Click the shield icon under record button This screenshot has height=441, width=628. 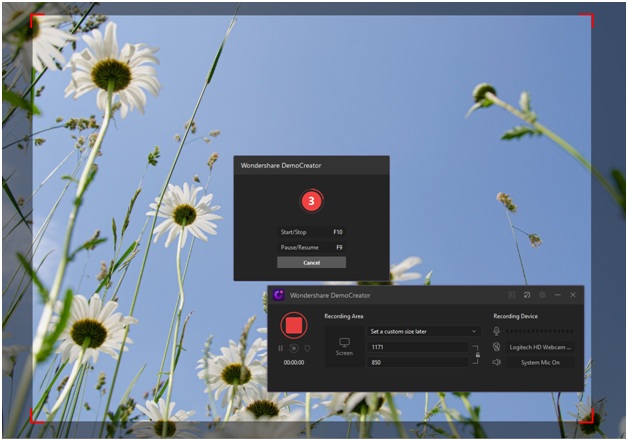pyautogui.click(x=307, y=348)
